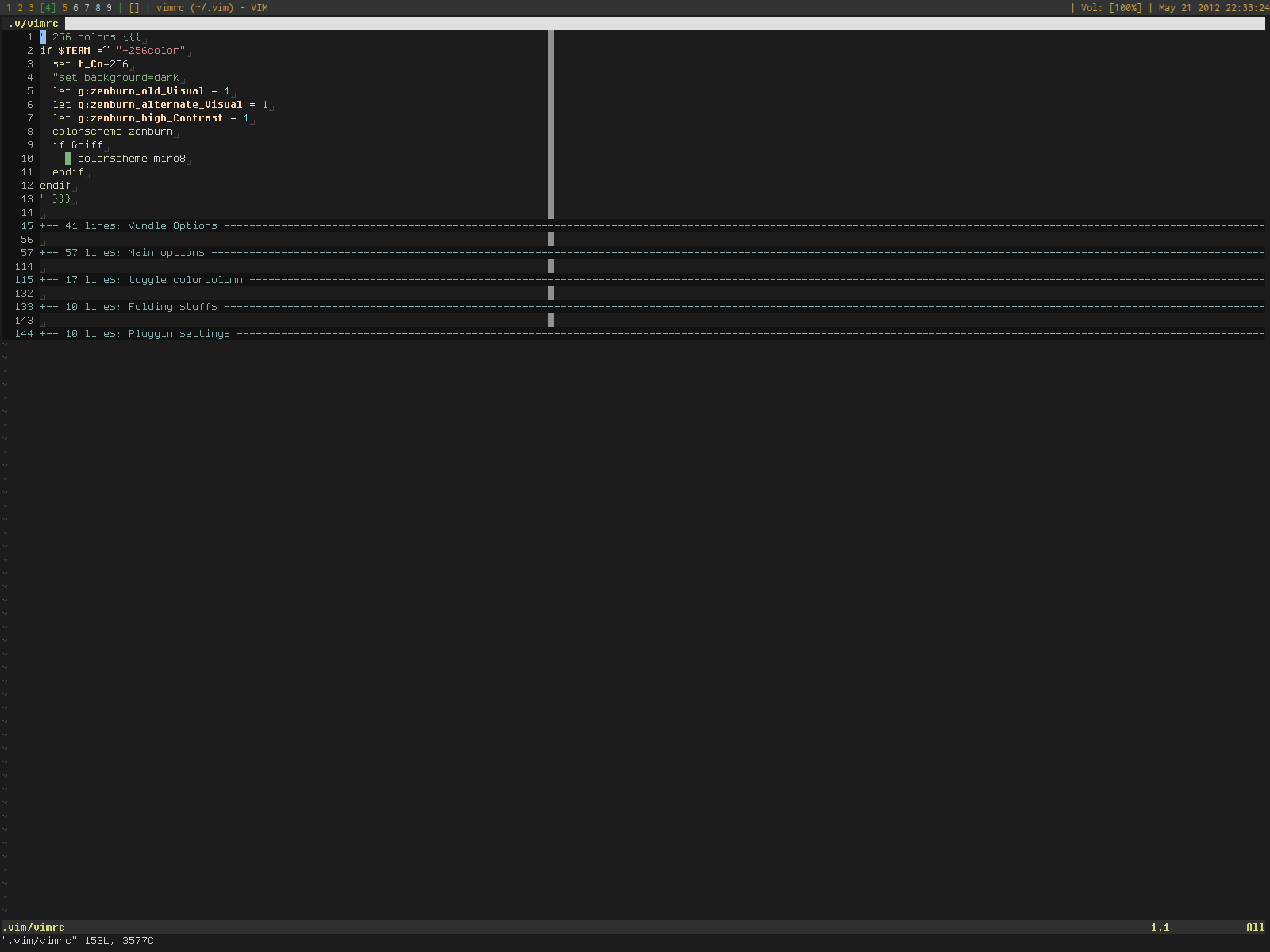Expand the Vundle Options fold
The height and width of the screenshot is (952, 1270).
click(x=652, y=226)
